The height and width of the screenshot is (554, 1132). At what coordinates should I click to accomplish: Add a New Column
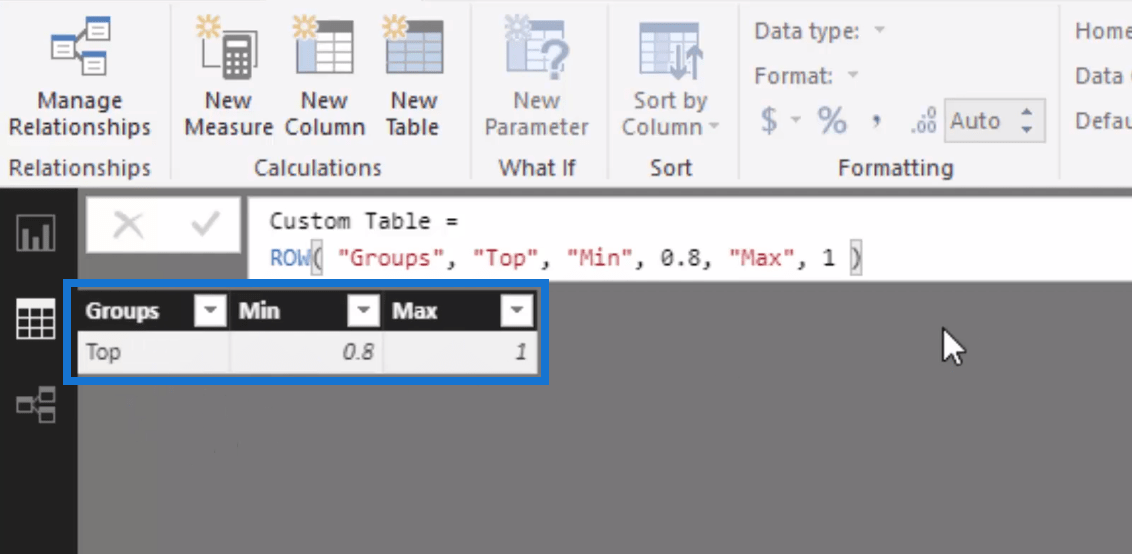click(x=325, y=77)
